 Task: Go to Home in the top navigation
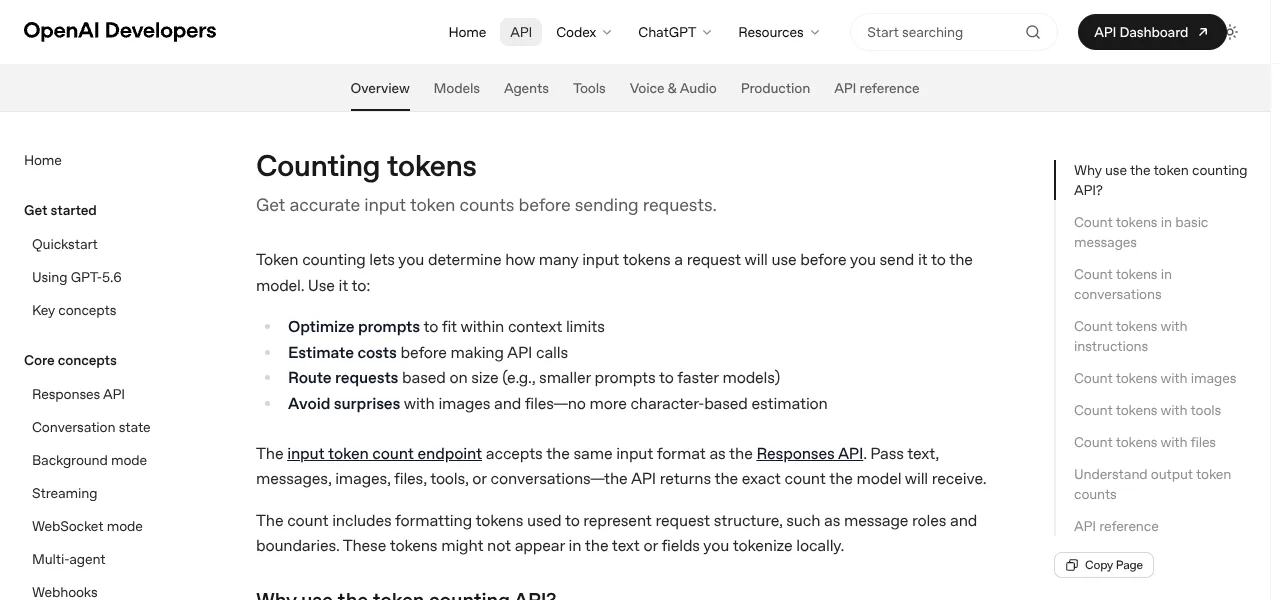pos(467,32)
